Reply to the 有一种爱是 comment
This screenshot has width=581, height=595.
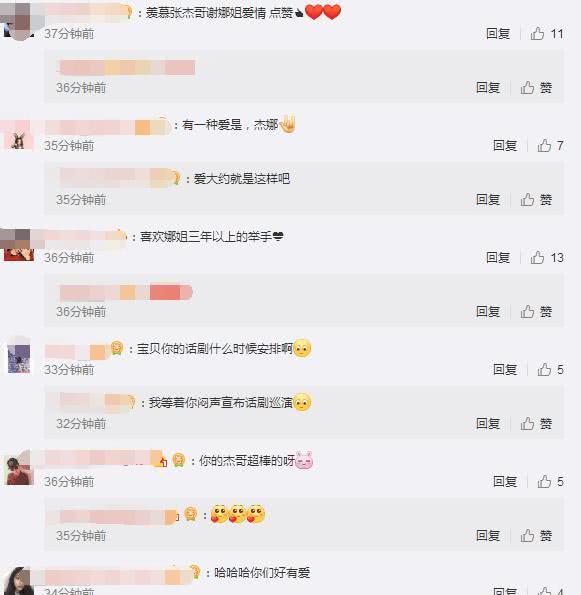coord(505,146)
